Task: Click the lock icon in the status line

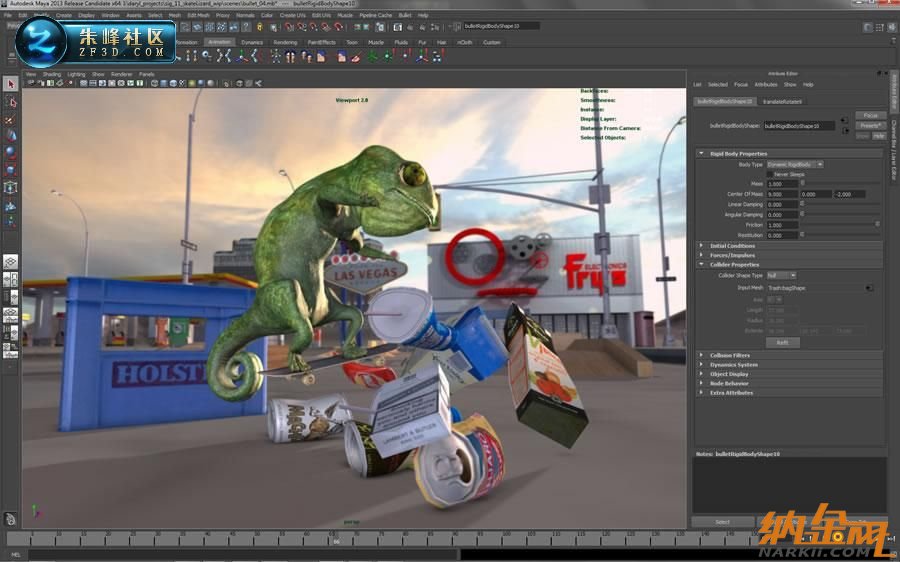Action: point(259,27)
